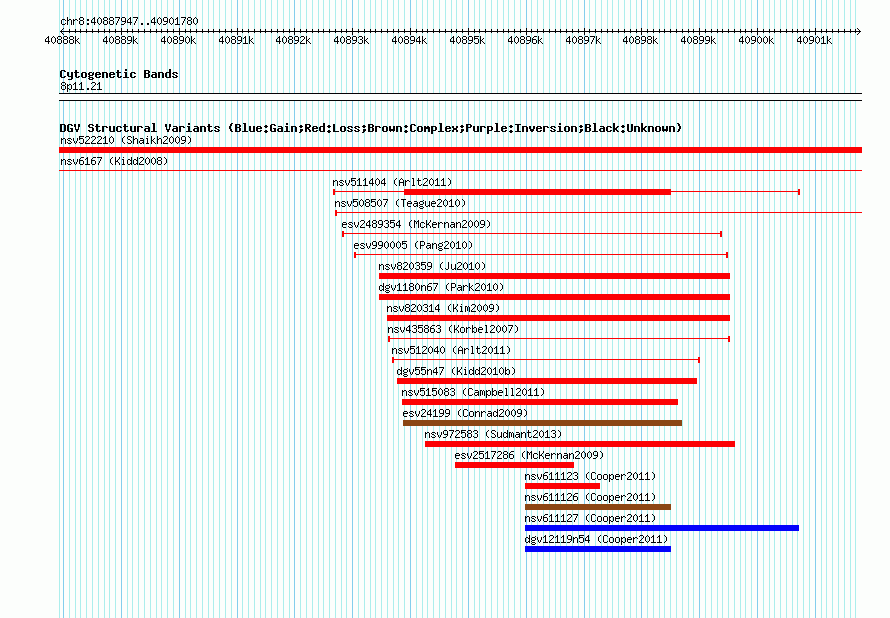The image size is (890, 618).
Task: Select the esv2489354 thin red line feature
Action: click(532, 234)
